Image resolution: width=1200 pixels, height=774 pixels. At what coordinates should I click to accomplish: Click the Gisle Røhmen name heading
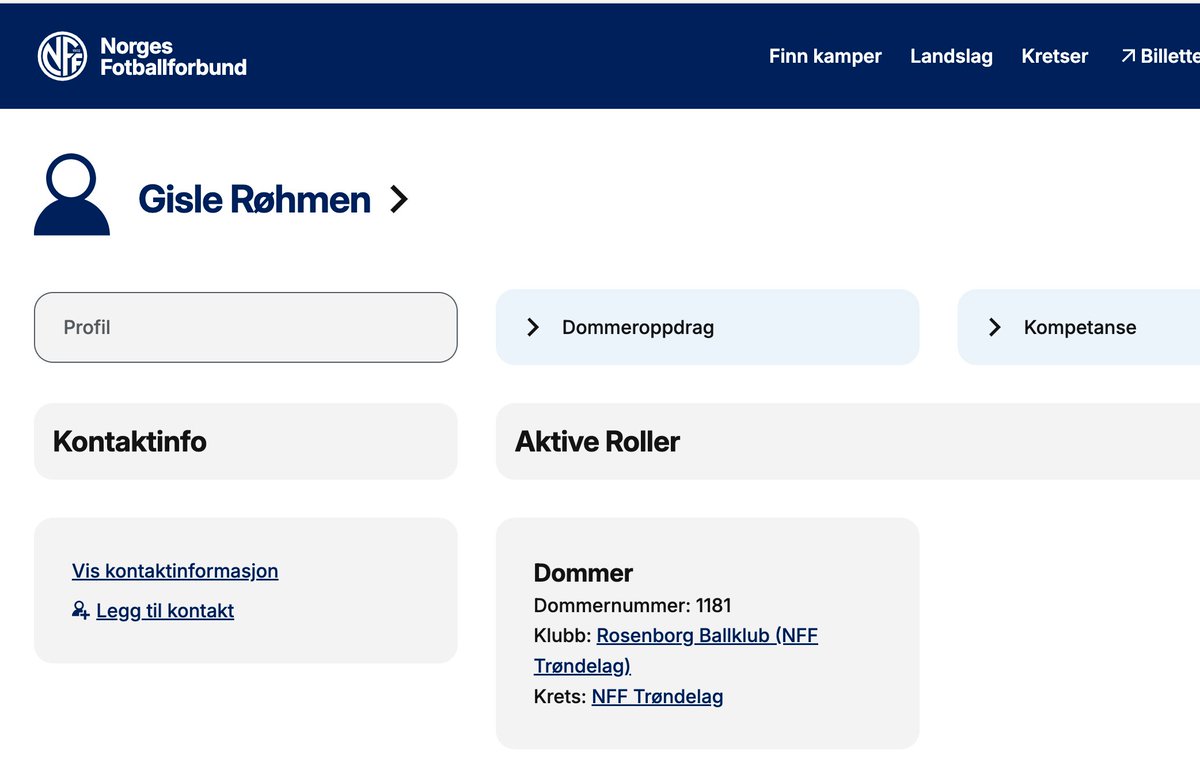click(254, 199)
